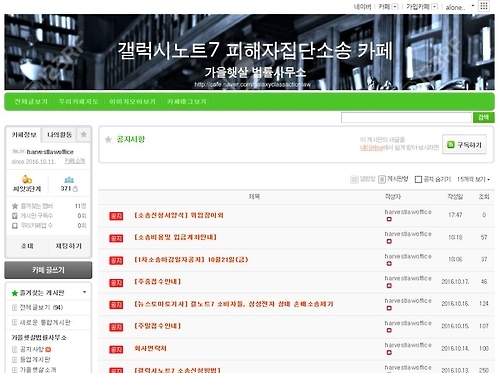Click the star favorite tab icon in cafe info panel
This screenshot has height=373, width=500.
pos(83,134)
